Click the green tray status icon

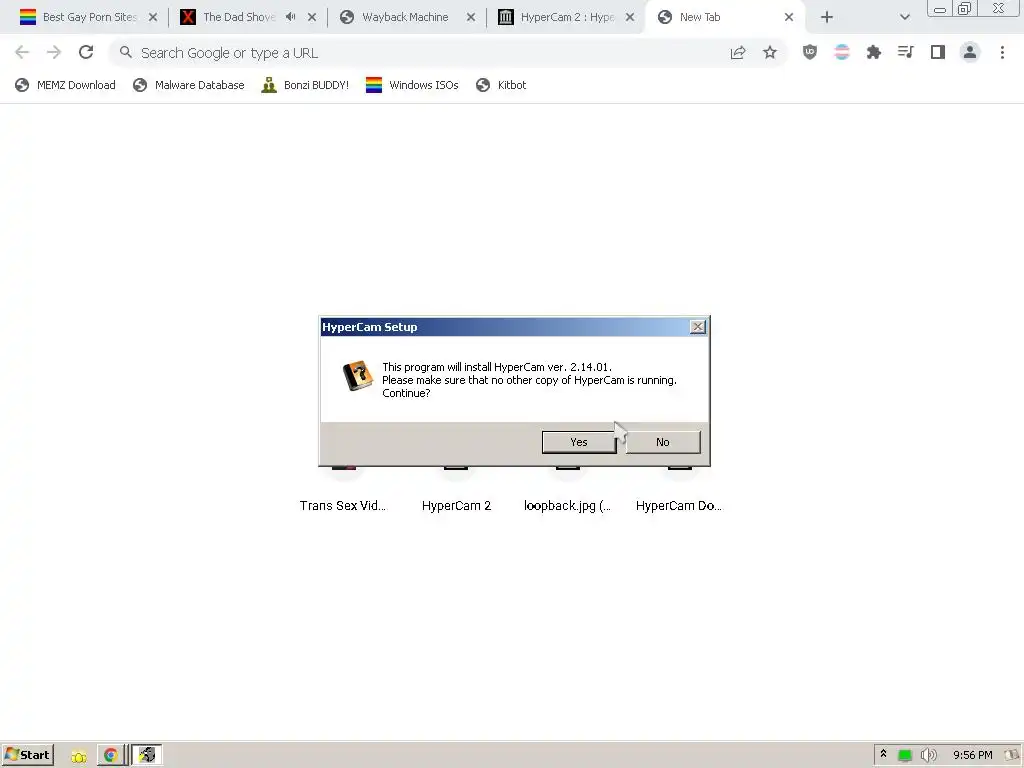point(904,756)
